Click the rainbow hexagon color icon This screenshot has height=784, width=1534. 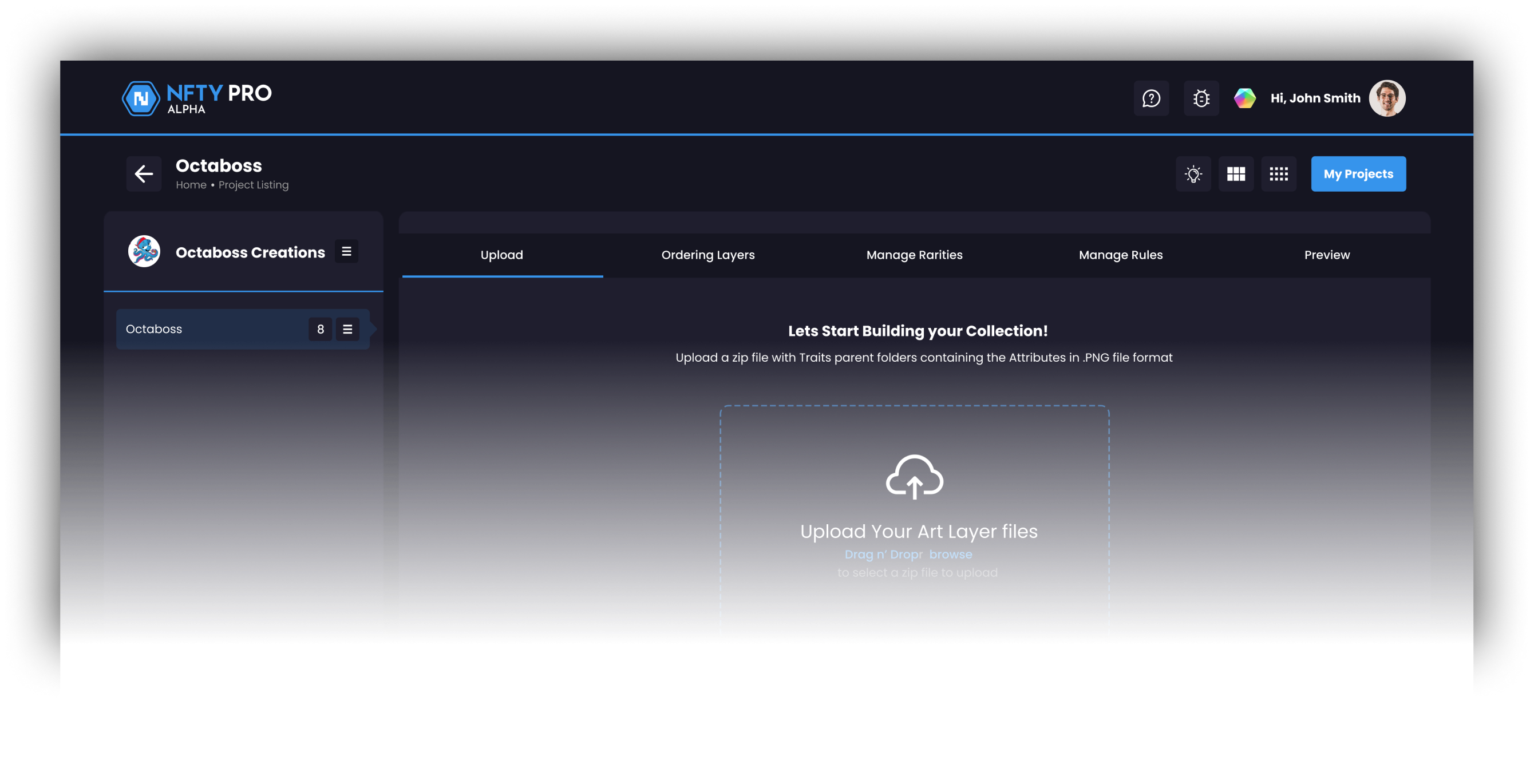[1245, 98]
